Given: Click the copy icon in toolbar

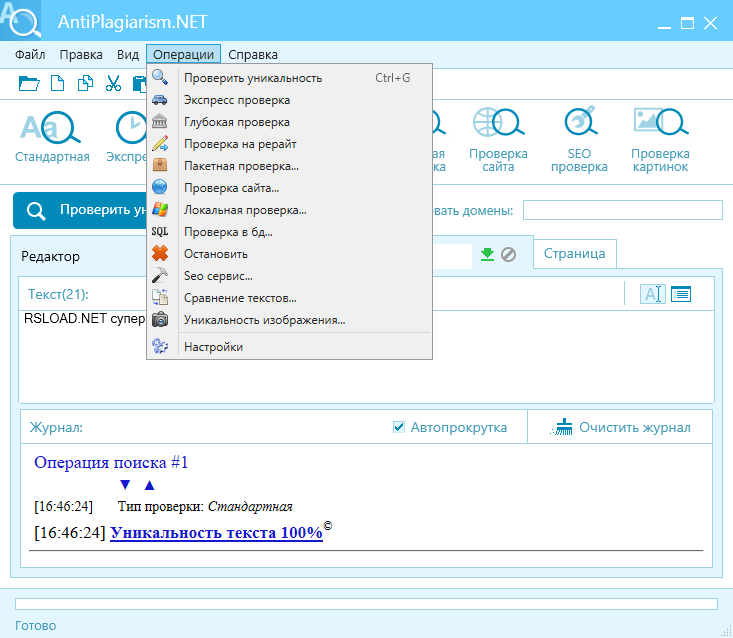Looking at the screenshot, I should [x=85, y=83].
